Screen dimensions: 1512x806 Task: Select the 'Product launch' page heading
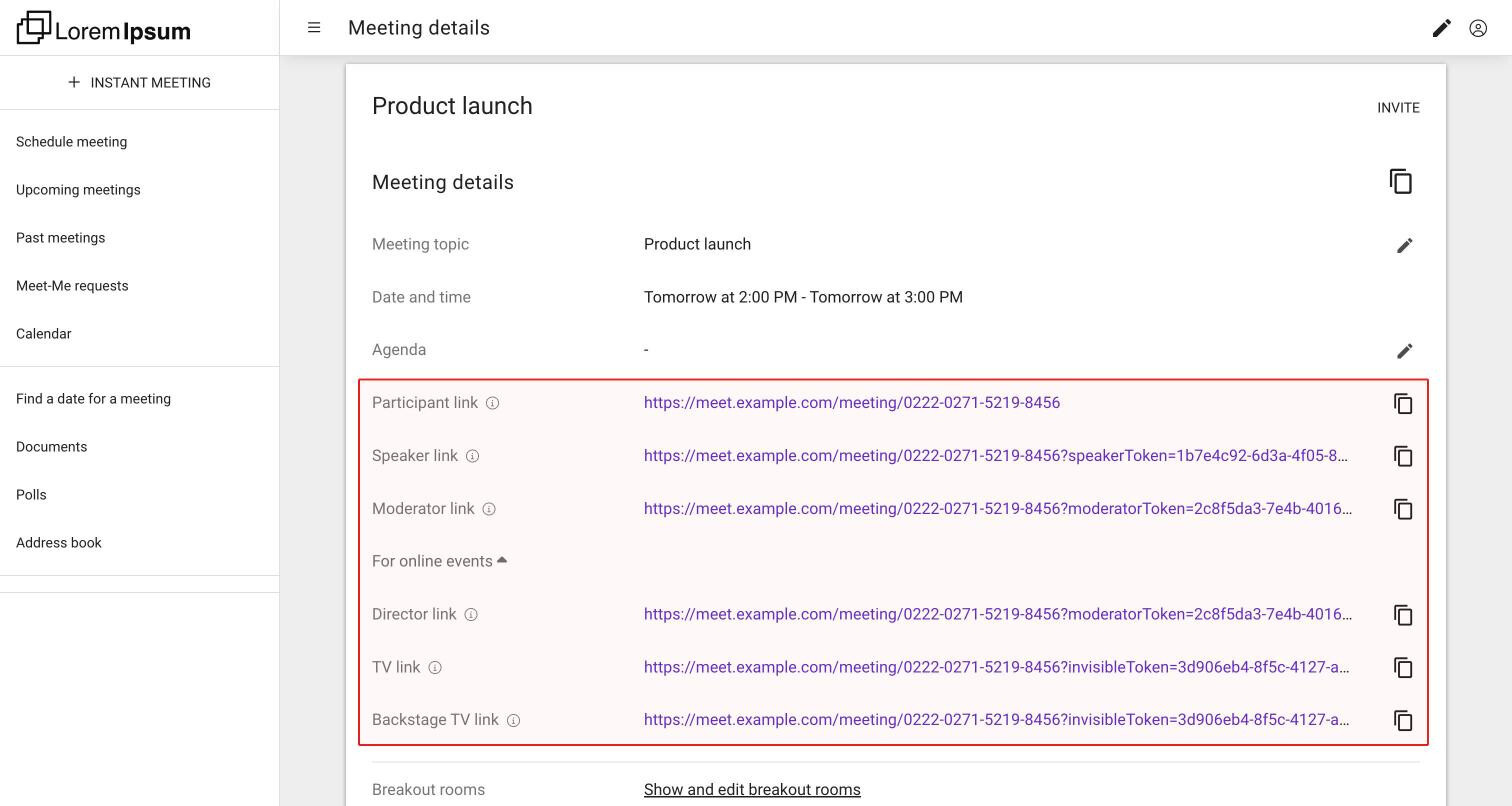452,106
